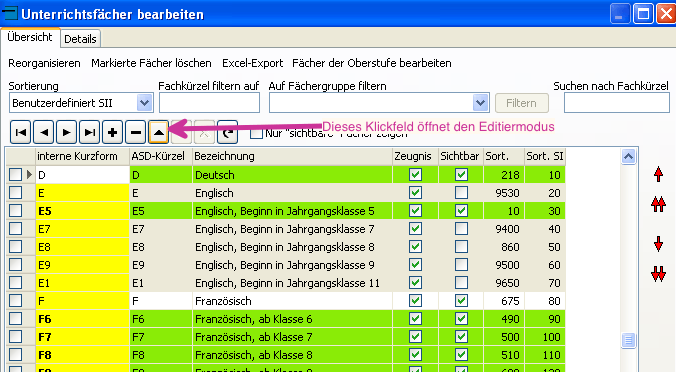Open the Auf Fächergruppe filtern dropdown
Viewport: 676px width, 372px height.
click(480, 103)
